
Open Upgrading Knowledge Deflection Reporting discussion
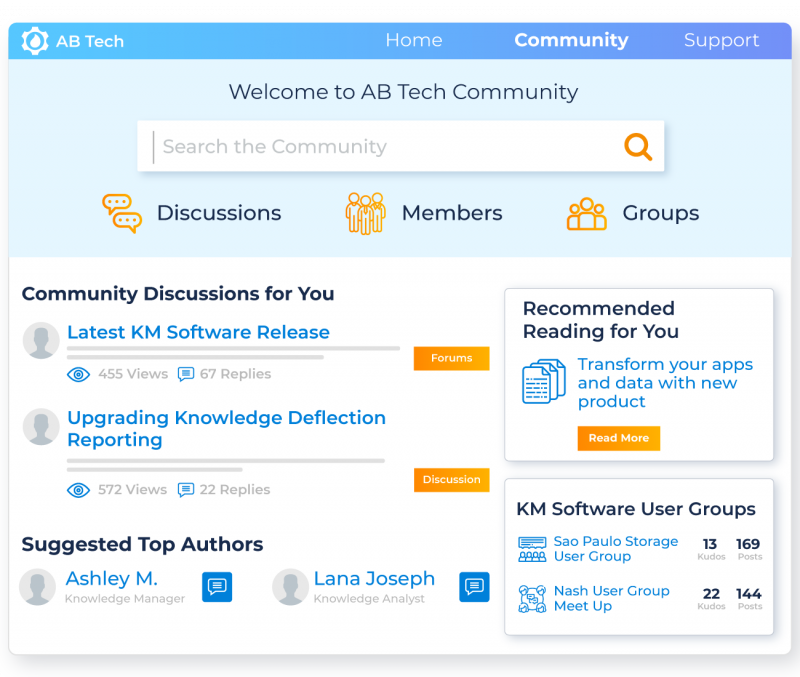click(227, 429)
